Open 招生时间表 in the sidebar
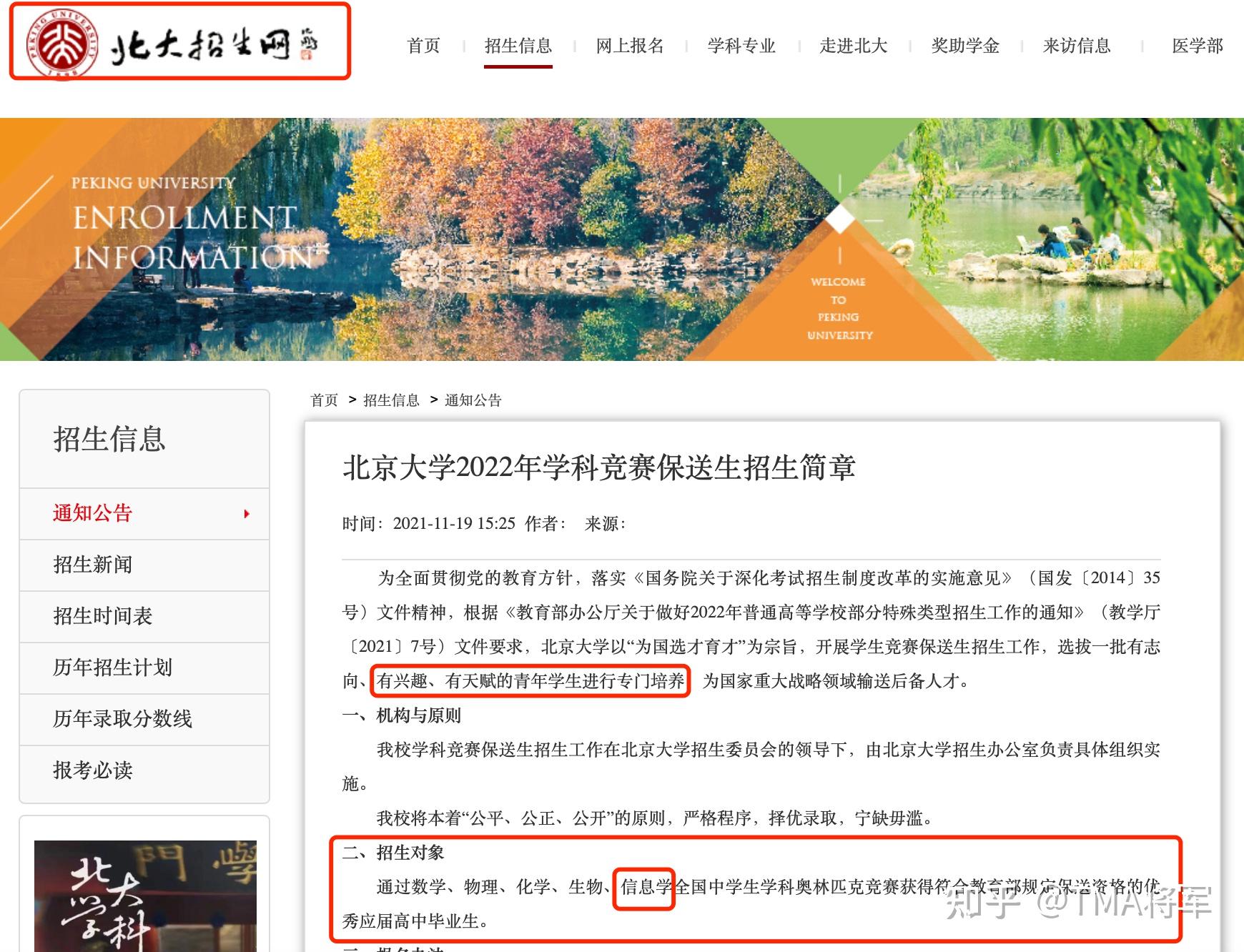 (x=144, y=616)
